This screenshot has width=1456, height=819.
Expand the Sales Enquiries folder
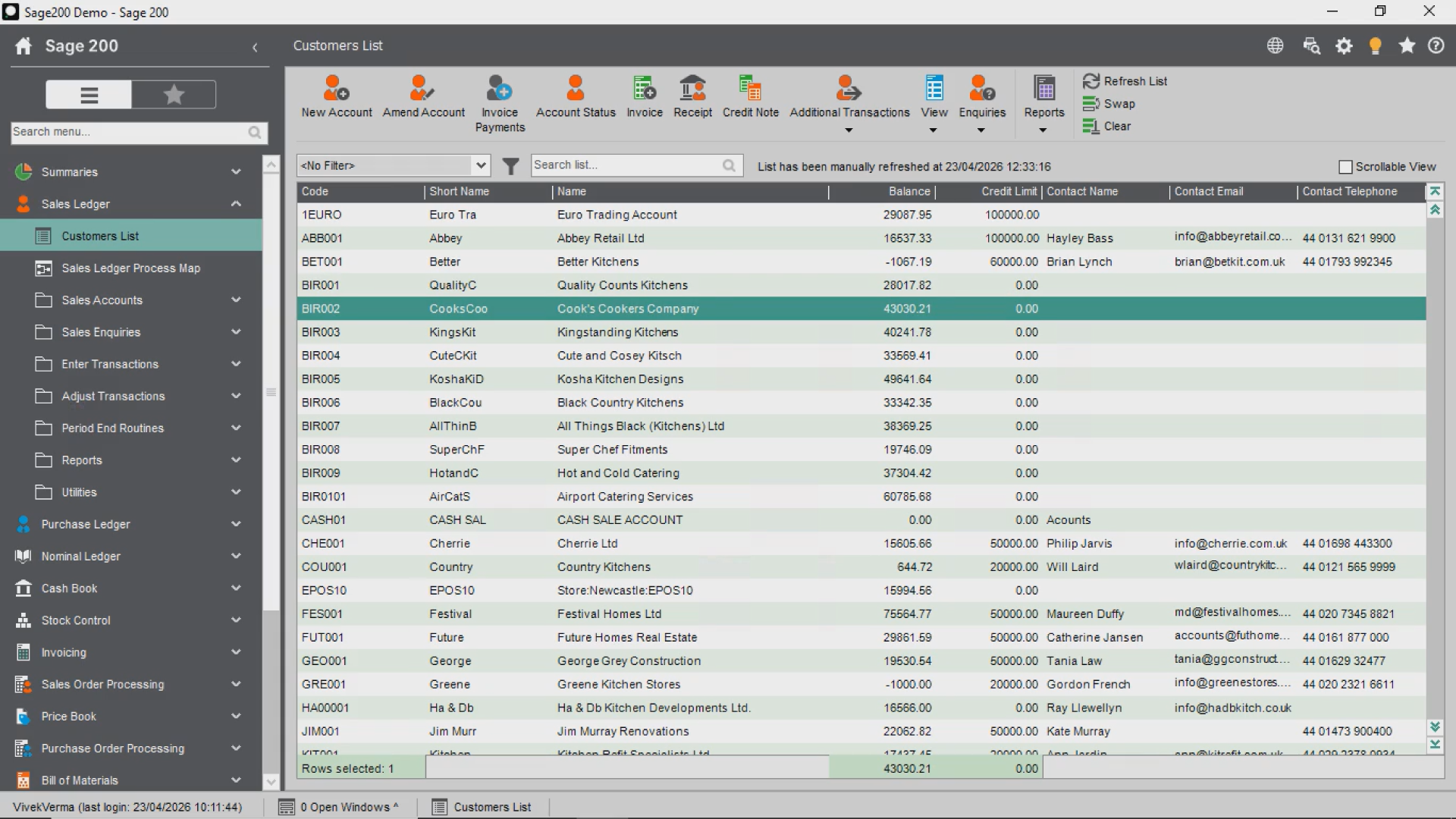coord(131,332)
